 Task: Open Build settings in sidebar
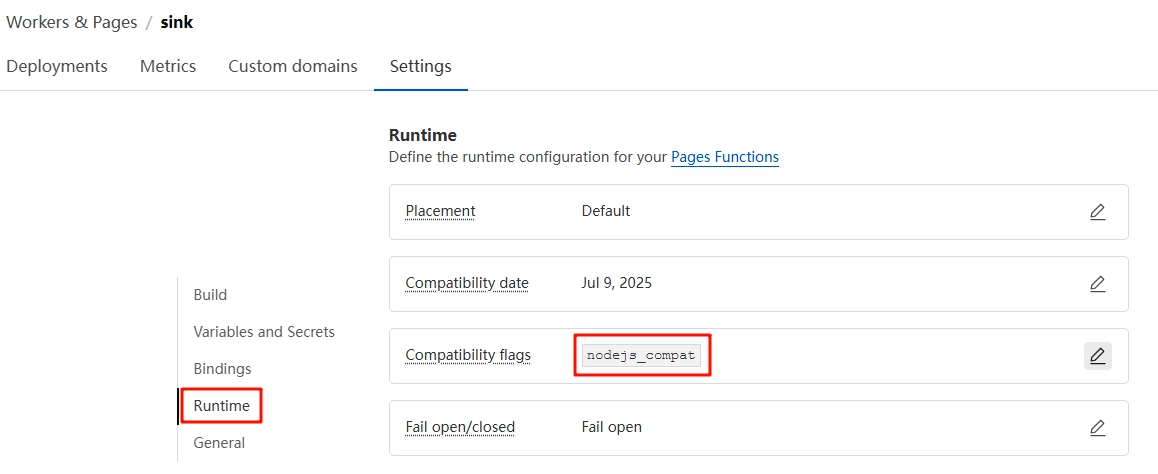coord(210,295)
